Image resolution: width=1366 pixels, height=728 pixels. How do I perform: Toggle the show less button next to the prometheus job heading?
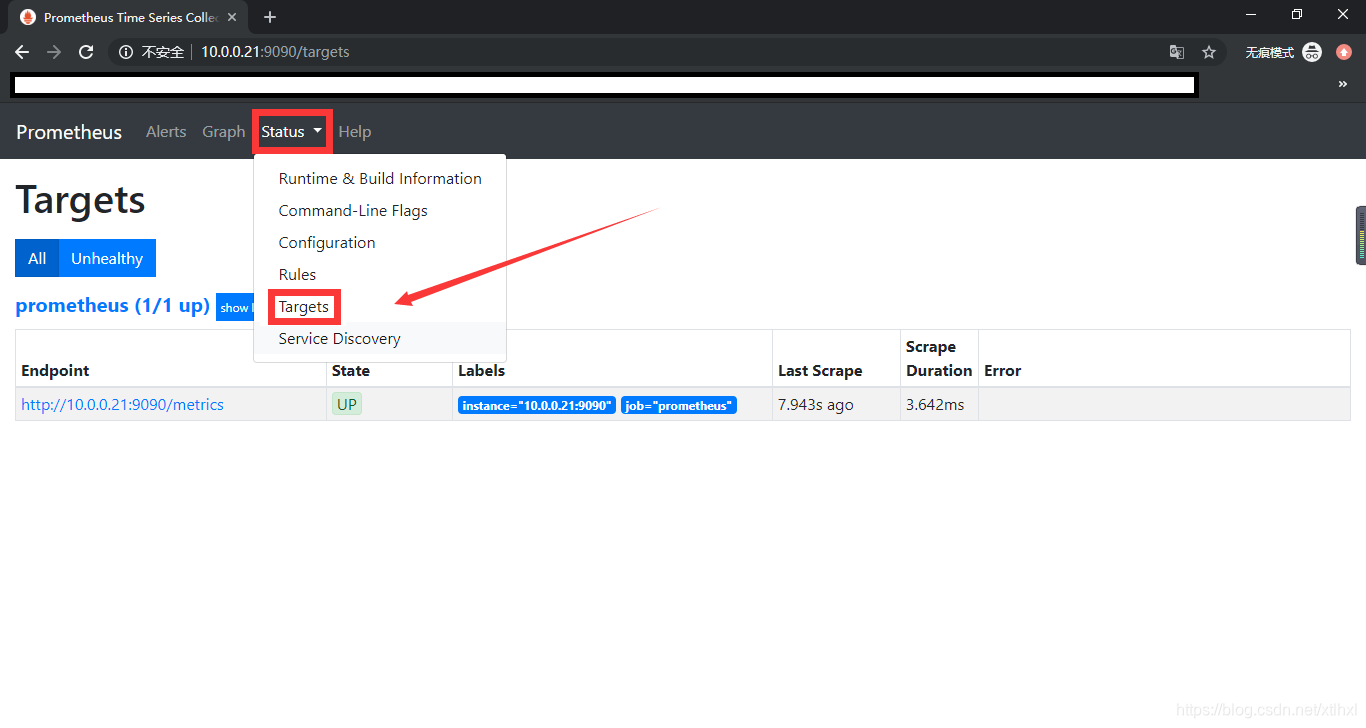tap(235, 307)
